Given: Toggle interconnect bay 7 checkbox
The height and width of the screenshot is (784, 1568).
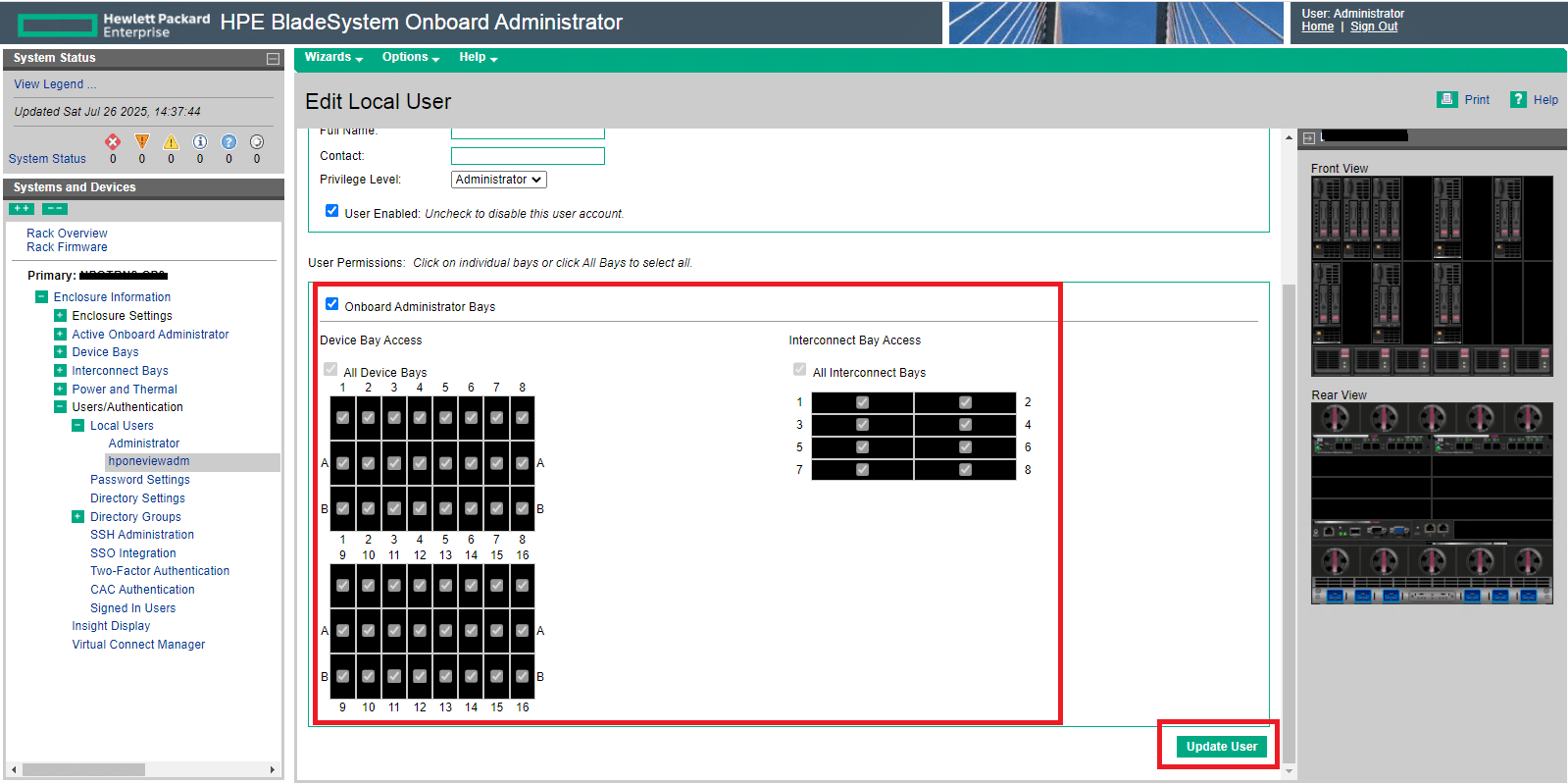Looking at the screenshot, I should [863, 470].
